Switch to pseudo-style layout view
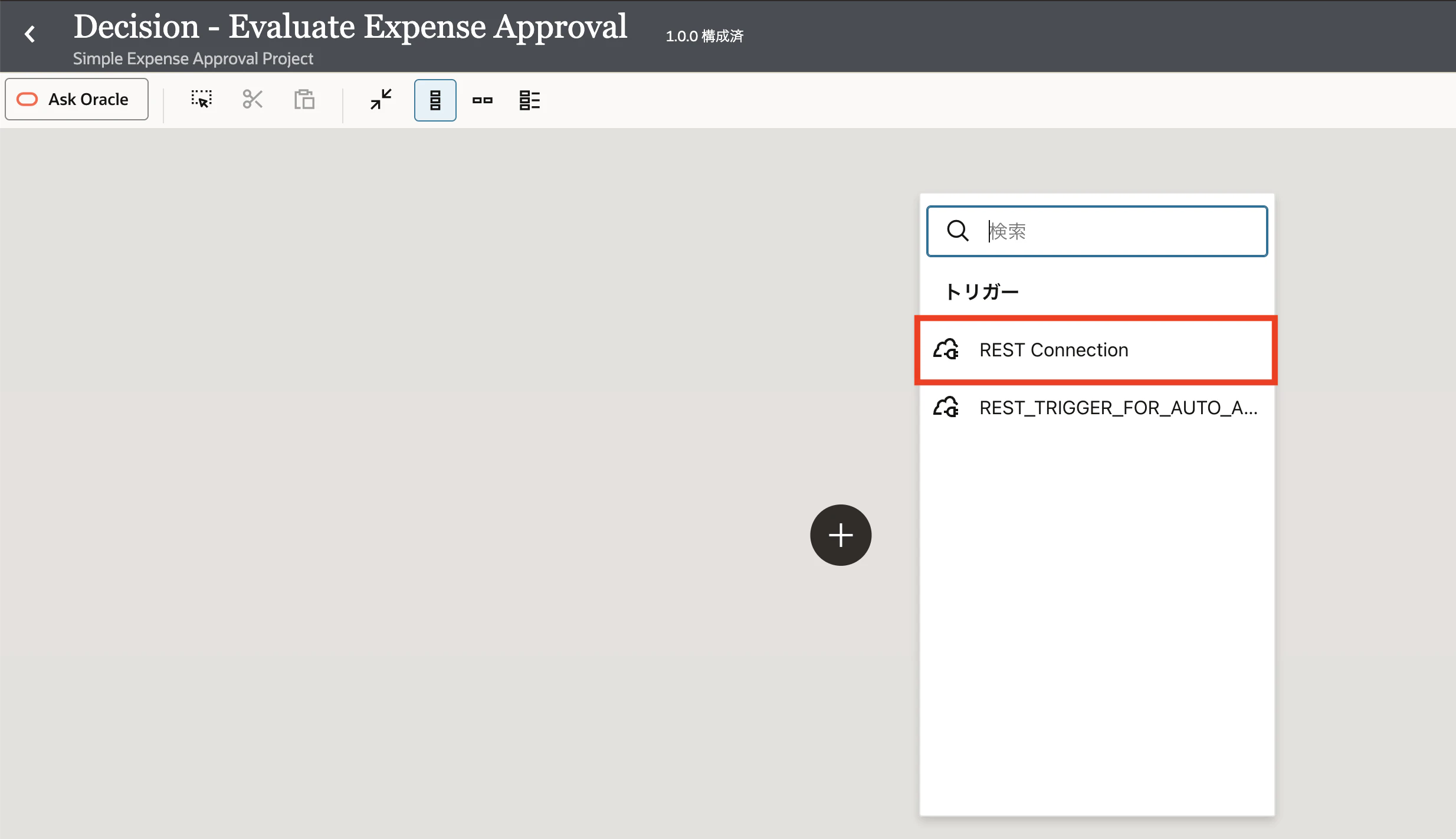1456x839 pixels. pyautogui.click(x=530, y=100)
